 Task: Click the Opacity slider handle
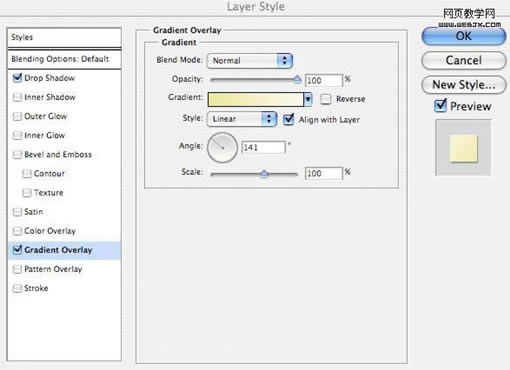[297, 79]
